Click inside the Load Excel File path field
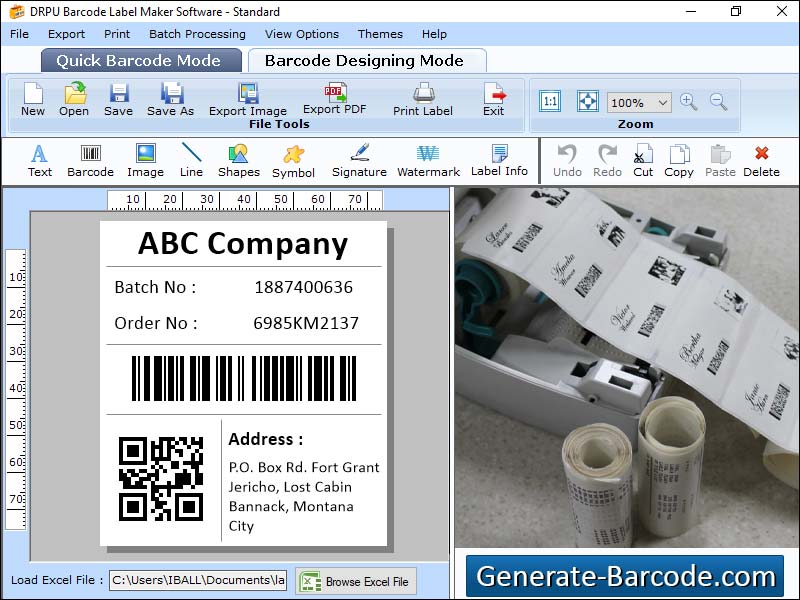 pos(197,581)
